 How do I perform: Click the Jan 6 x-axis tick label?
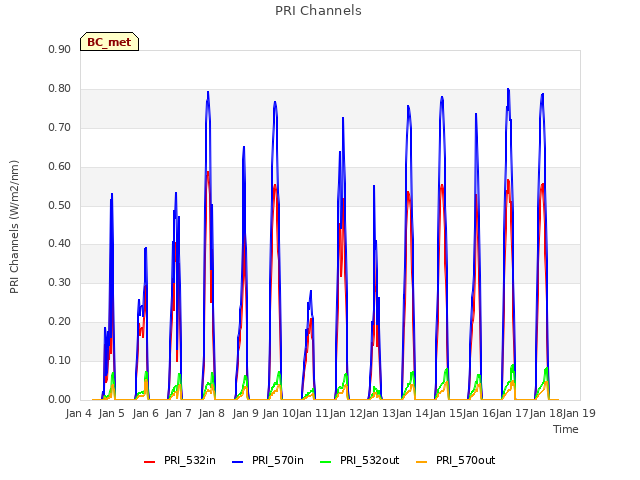click(146, 413)
